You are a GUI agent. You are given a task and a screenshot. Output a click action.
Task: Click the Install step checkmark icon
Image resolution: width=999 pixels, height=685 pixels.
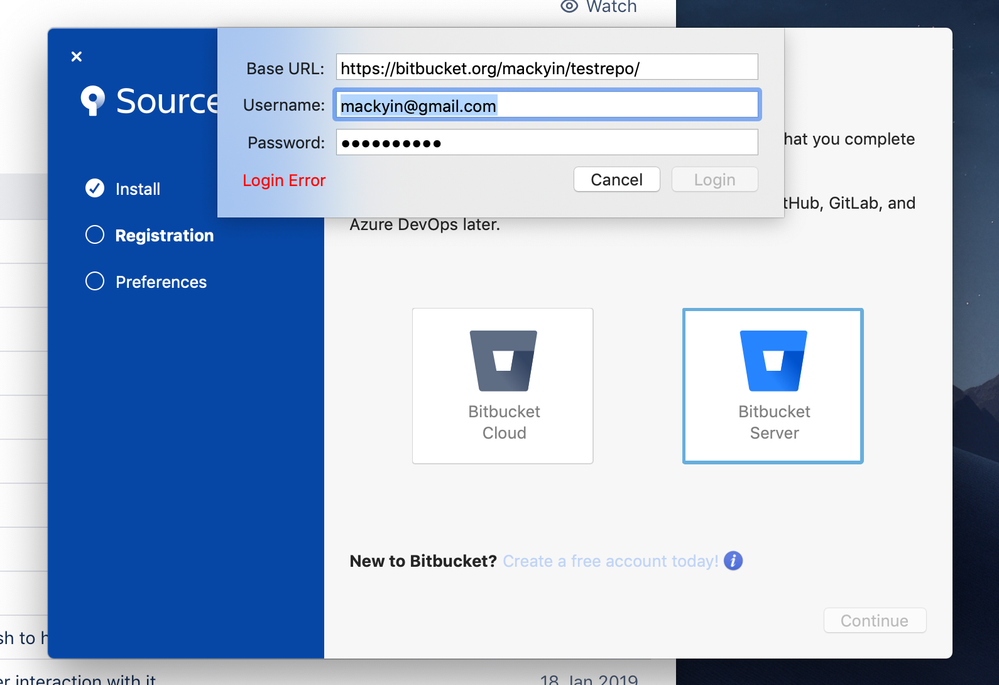tap(95, 188)
